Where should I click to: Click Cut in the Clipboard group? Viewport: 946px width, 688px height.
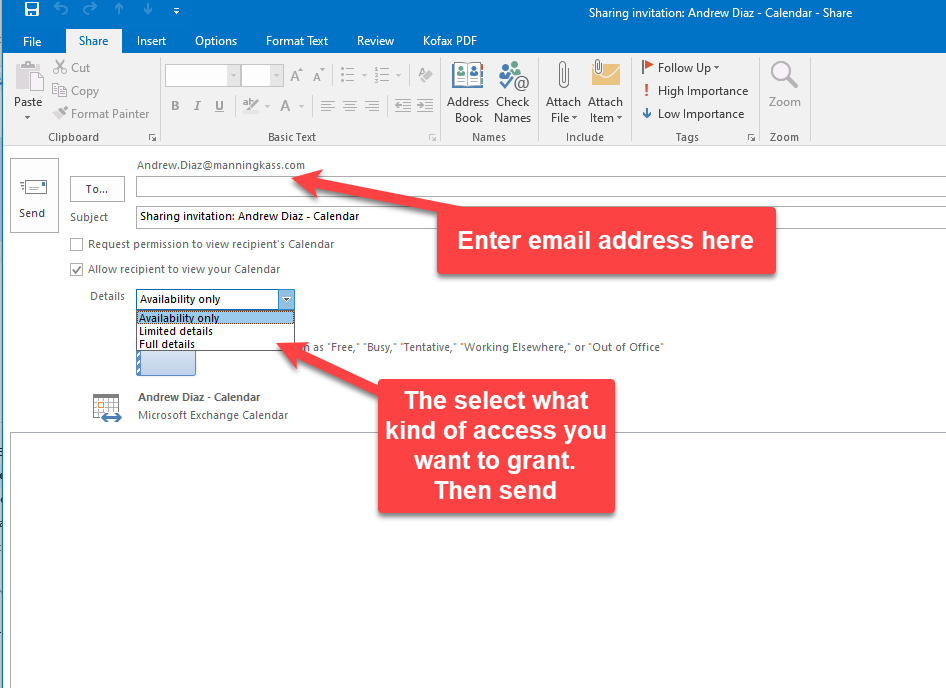[71, 68]
